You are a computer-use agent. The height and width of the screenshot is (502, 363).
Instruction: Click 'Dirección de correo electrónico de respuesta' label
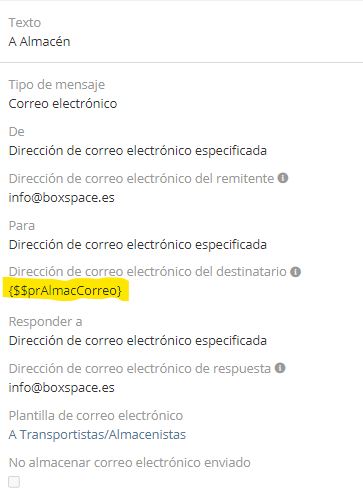[140, 369]
